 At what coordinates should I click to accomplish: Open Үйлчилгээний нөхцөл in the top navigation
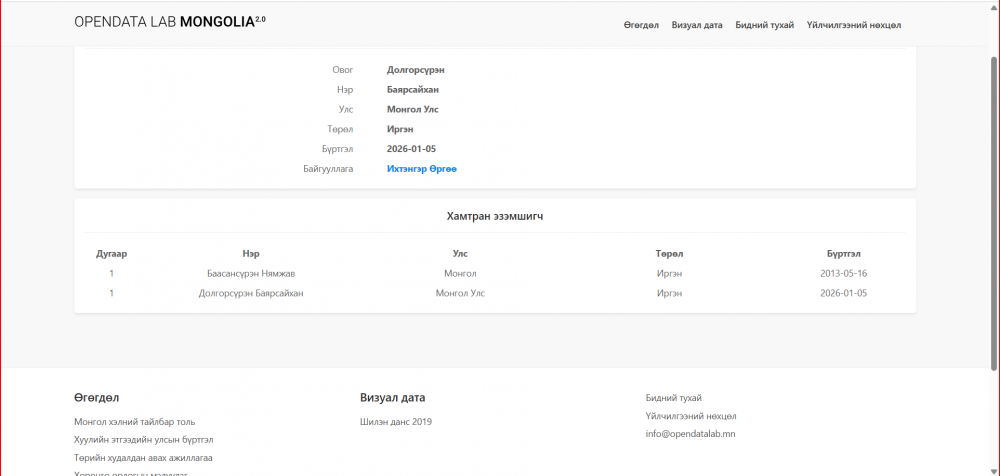click(854, 25)
